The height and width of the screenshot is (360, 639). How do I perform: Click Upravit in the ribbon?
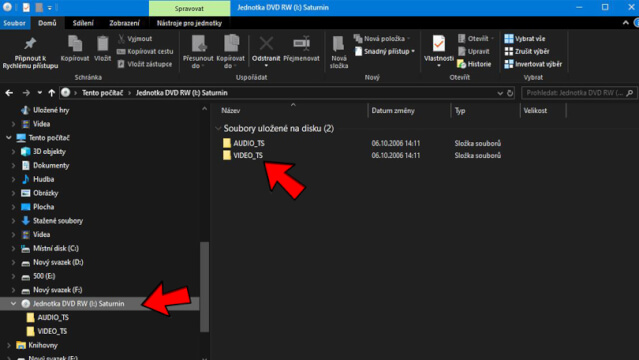474,51
